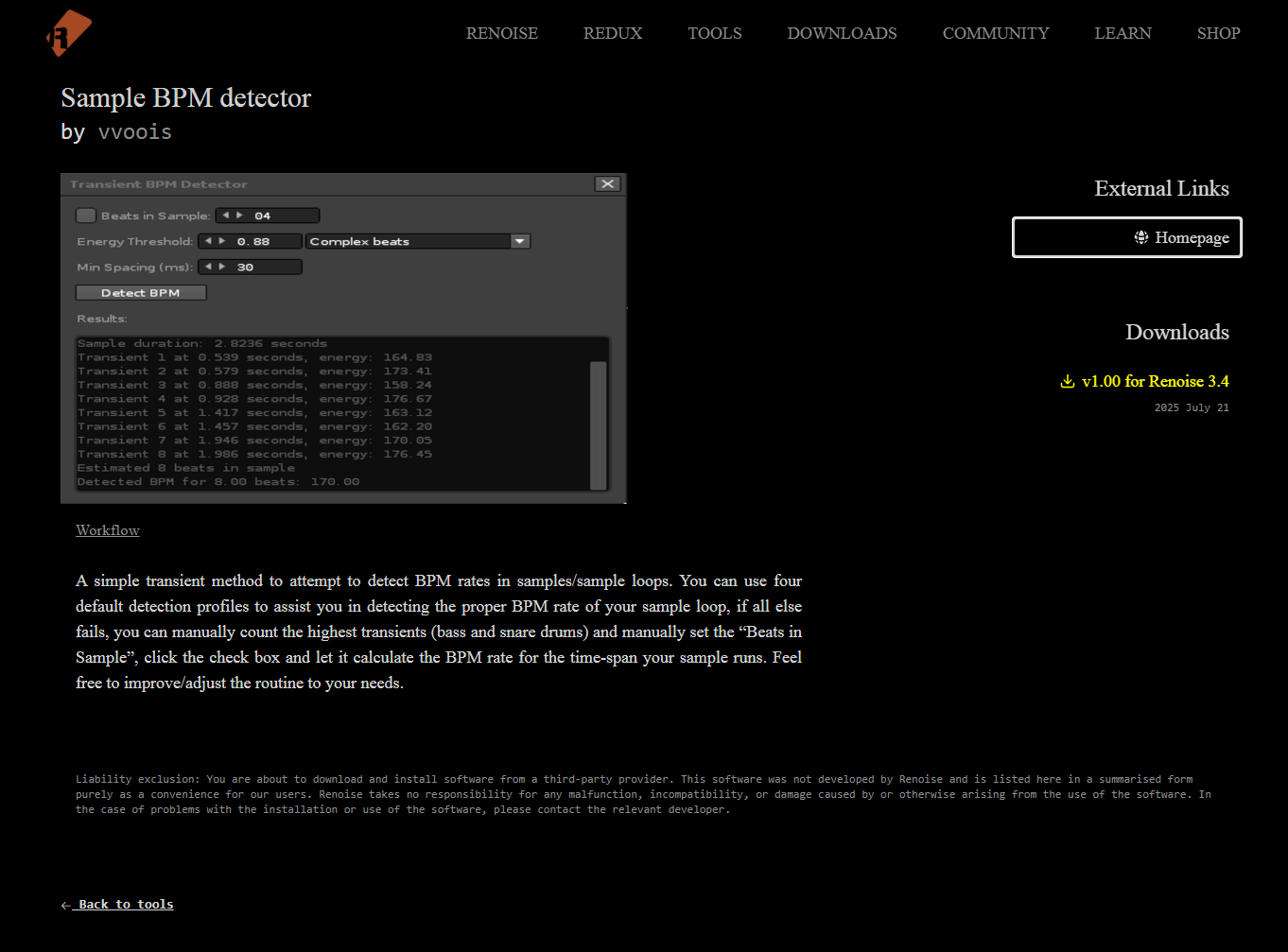Open the Workflow link
The width and height of the screenshot is (1288, 952).
pos(108,530)
